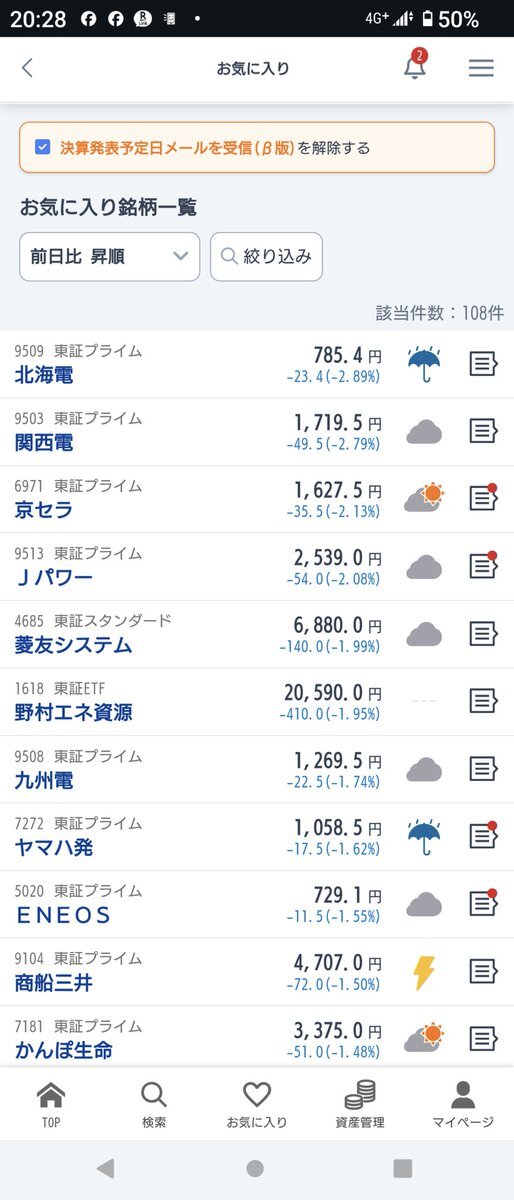
Task: Tap the rain umbrella icon for ヤマハ発
Action: [425, 835]
